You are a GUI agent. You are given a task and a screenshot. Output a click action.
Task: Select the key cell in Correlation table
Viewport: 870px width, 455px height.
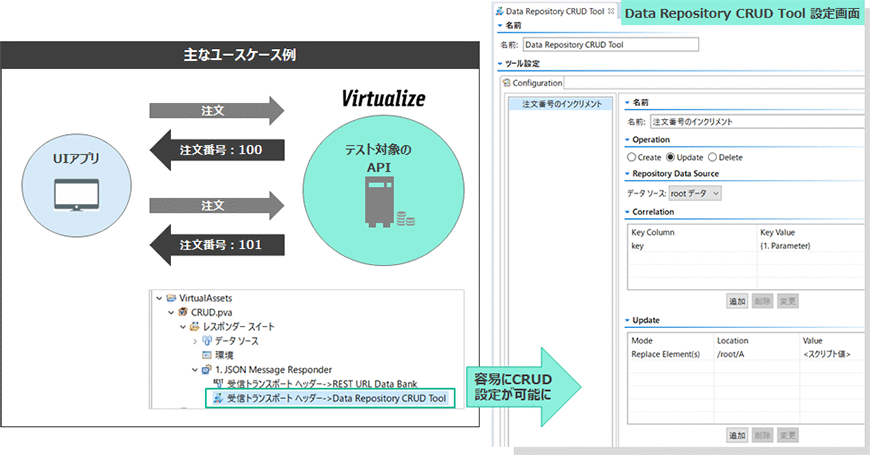coord(638,245)
